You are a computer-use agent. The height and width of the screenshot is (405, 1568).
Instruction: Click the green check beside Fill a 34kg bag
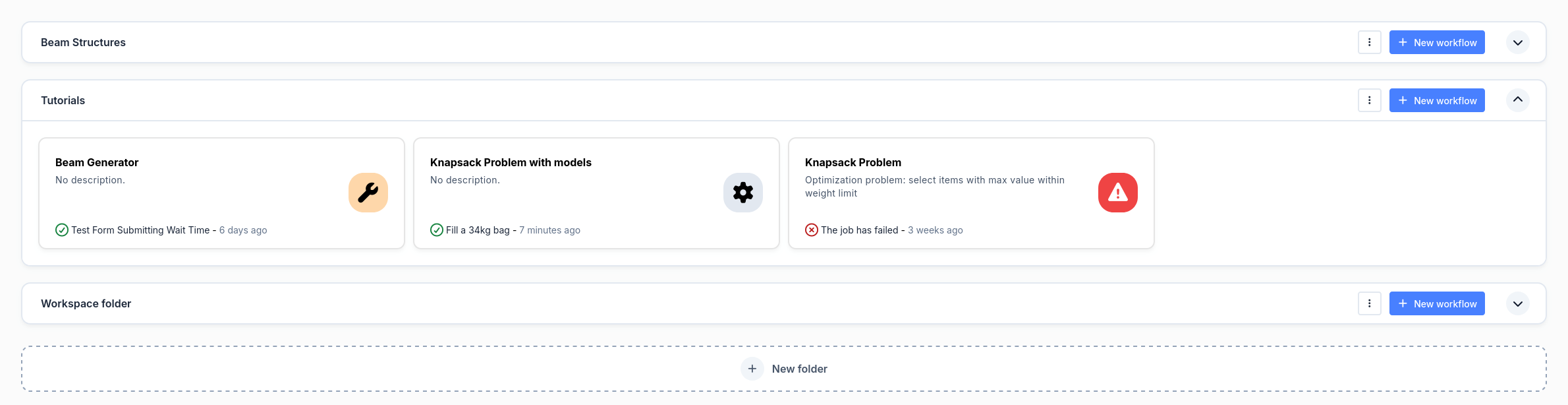pyautogui.click(x=437, y=230)
